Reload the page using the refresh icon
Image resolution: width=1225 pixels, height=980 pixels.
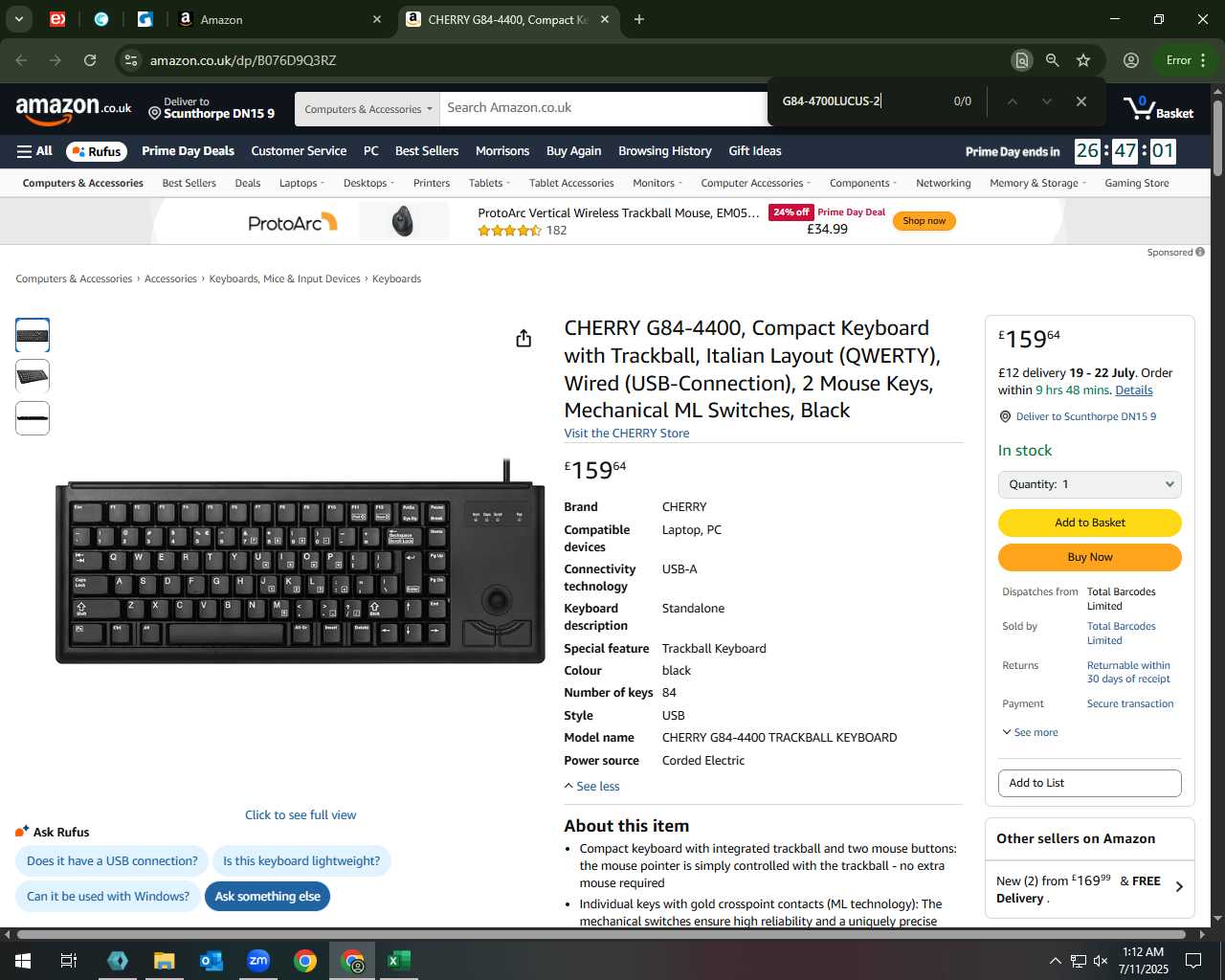90,60
